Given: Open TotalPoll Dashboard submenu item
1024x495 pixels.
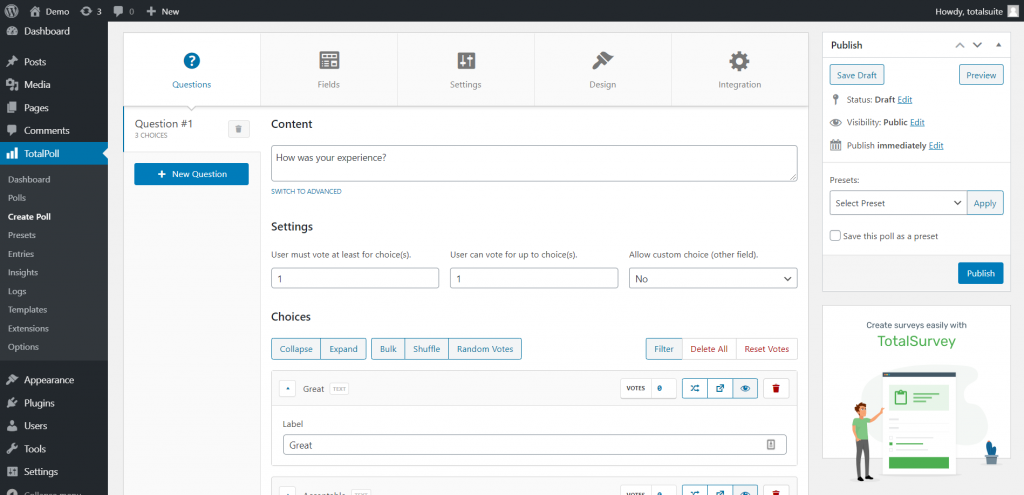Looking at the screenshot, I should 29,180.
